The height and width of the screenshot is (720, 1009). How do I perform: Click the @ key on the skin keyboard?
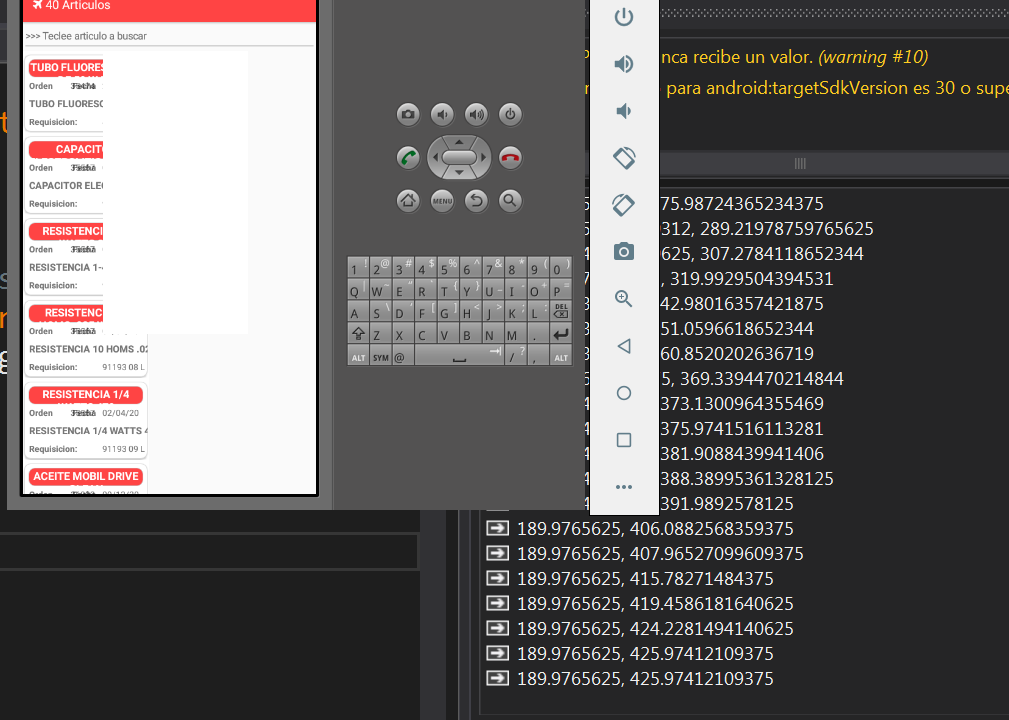click(x=402, y=356)
